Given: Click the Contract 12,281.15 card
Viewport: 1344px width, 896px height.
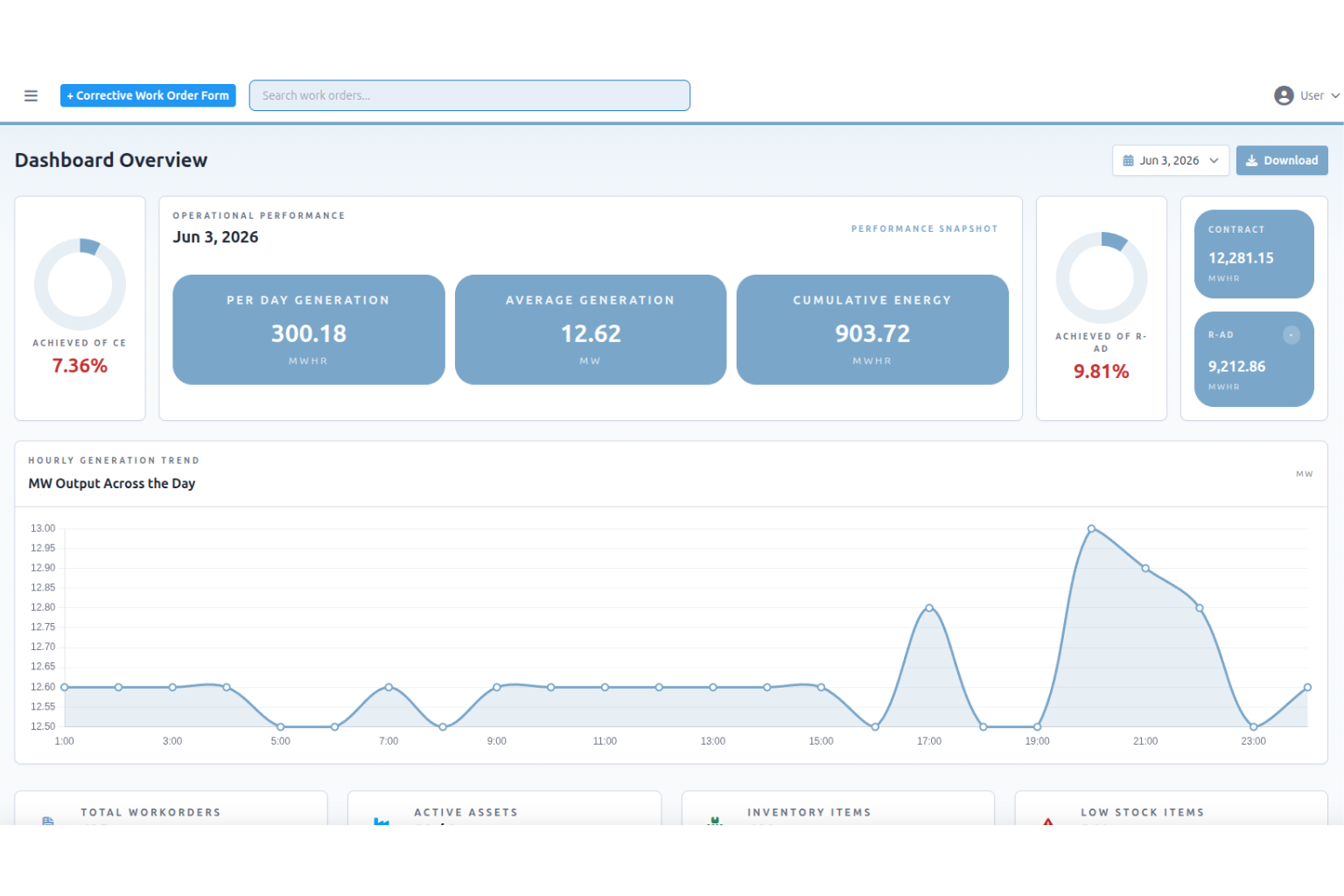Looking at the screenshot, I should tap(1254, 254).
